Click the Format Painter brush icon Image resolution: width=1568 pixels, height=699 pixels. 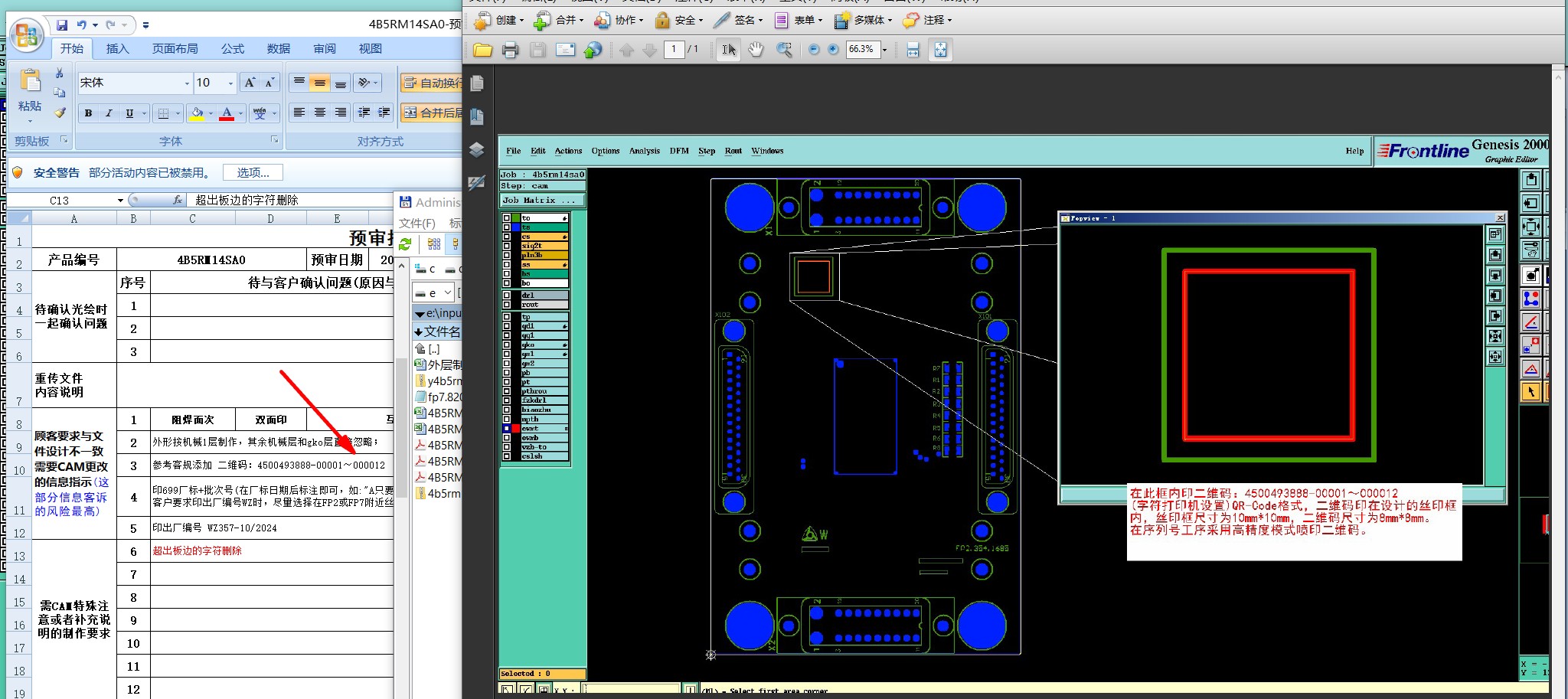click(60, 113)
